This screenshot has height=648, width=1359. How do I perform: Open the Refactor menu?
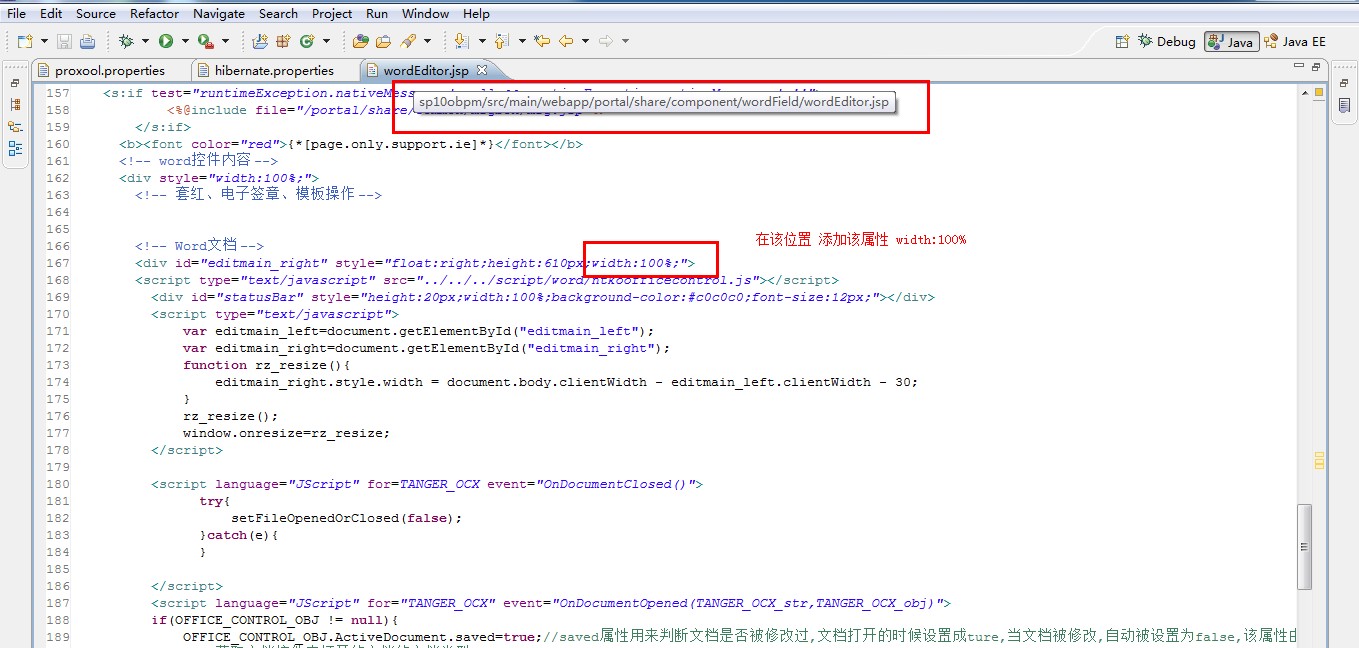(x=154, y=13)
